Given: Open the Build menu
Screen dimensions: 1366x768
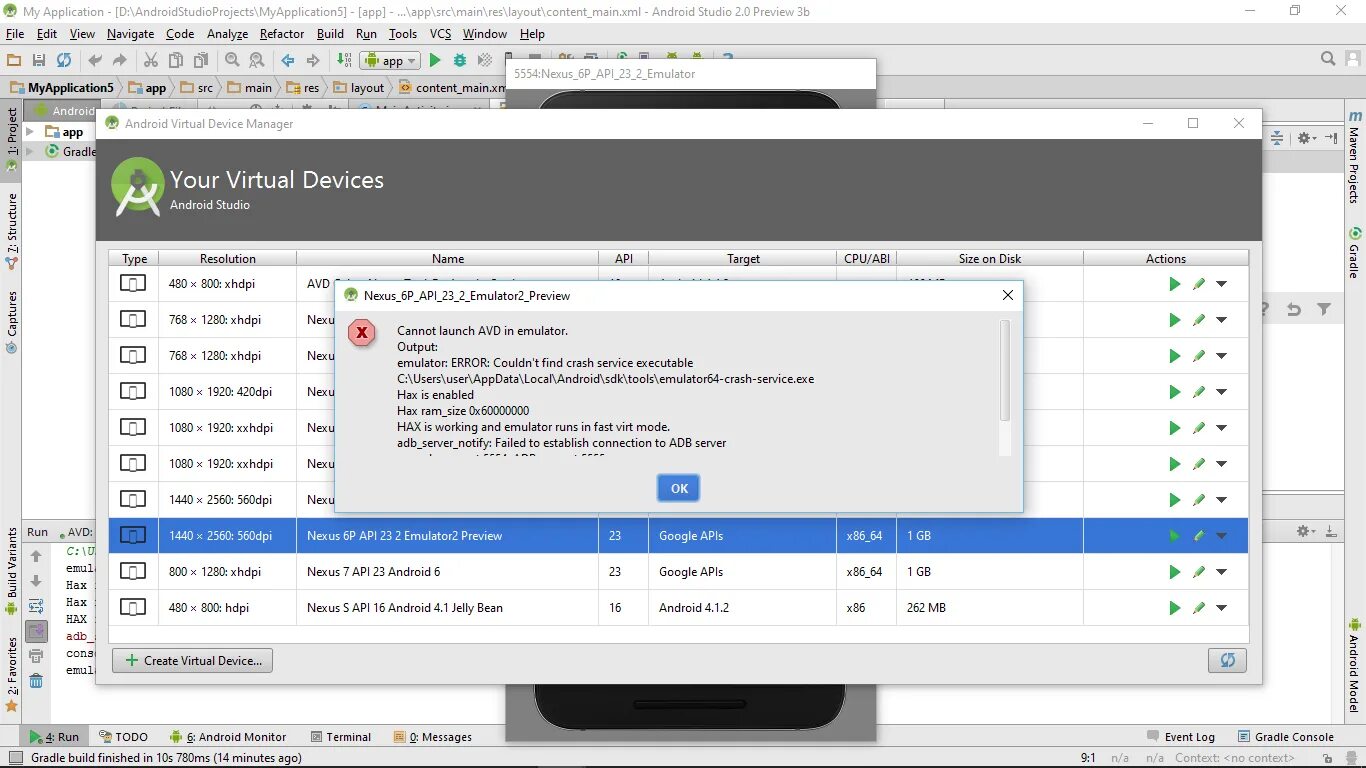Looking at the screenshot, I should click(330, 34).
